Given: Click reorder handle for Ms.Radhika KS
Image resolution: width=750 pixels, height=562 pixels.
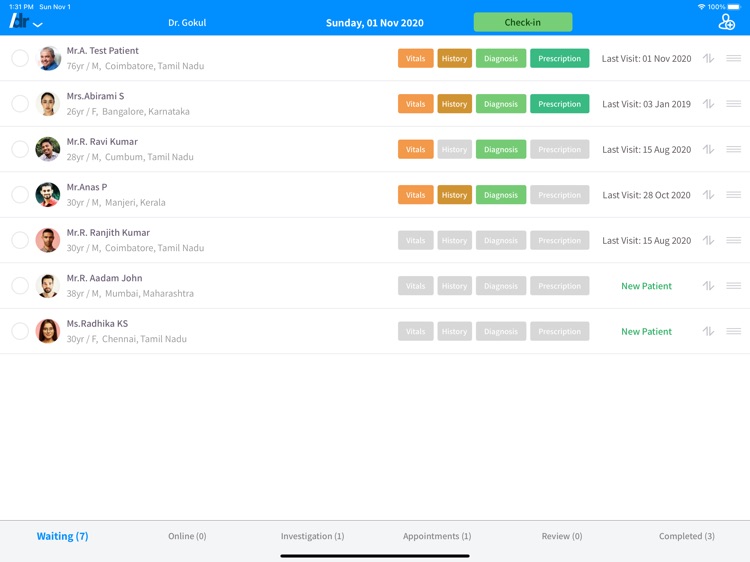Looking at the screenshot, I should tap(734, 331).
